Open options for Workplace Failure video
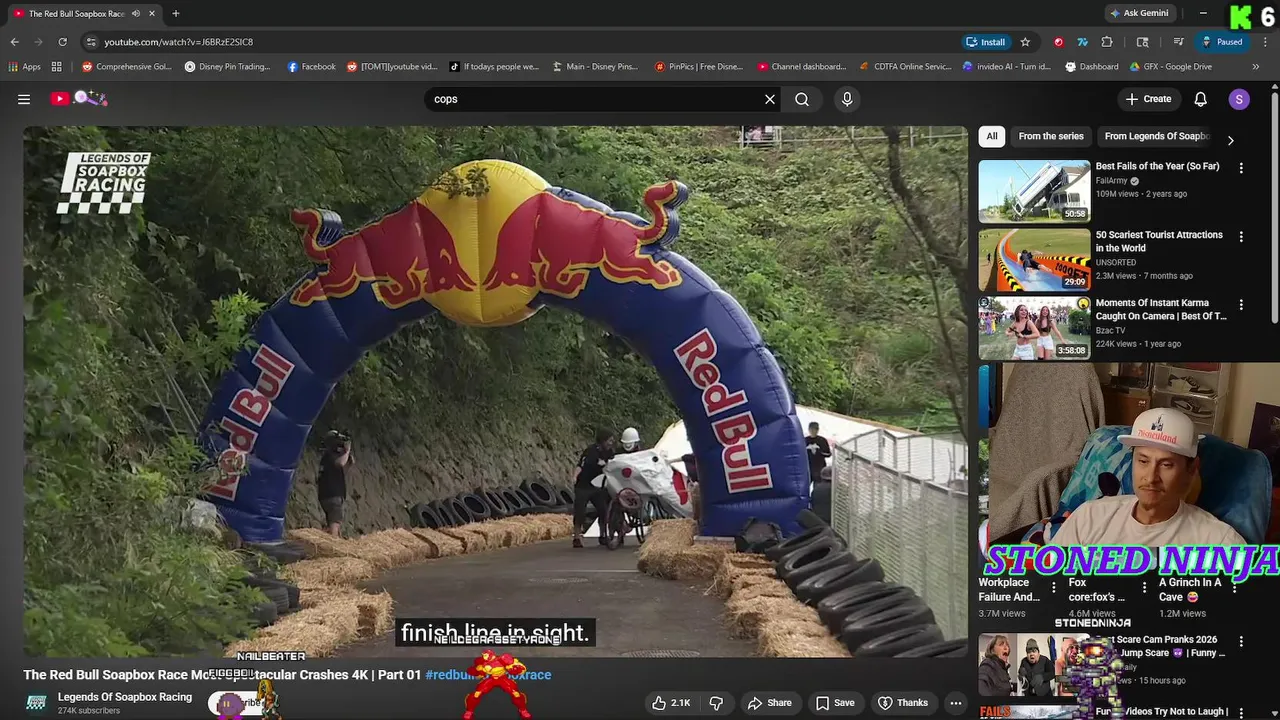 [1053, 588]
